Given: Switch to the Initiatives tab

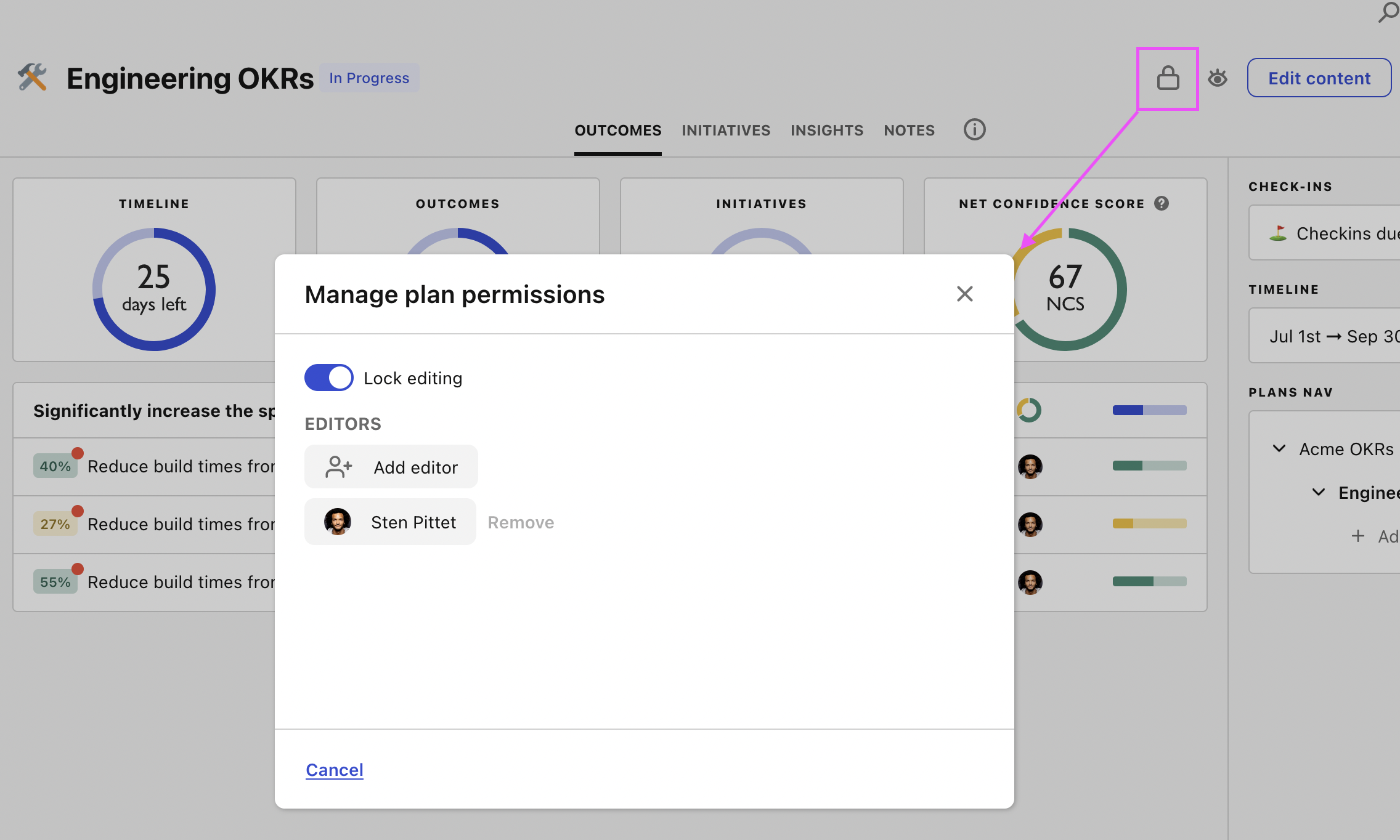Looking at the screenshot, I should point(726,131).
